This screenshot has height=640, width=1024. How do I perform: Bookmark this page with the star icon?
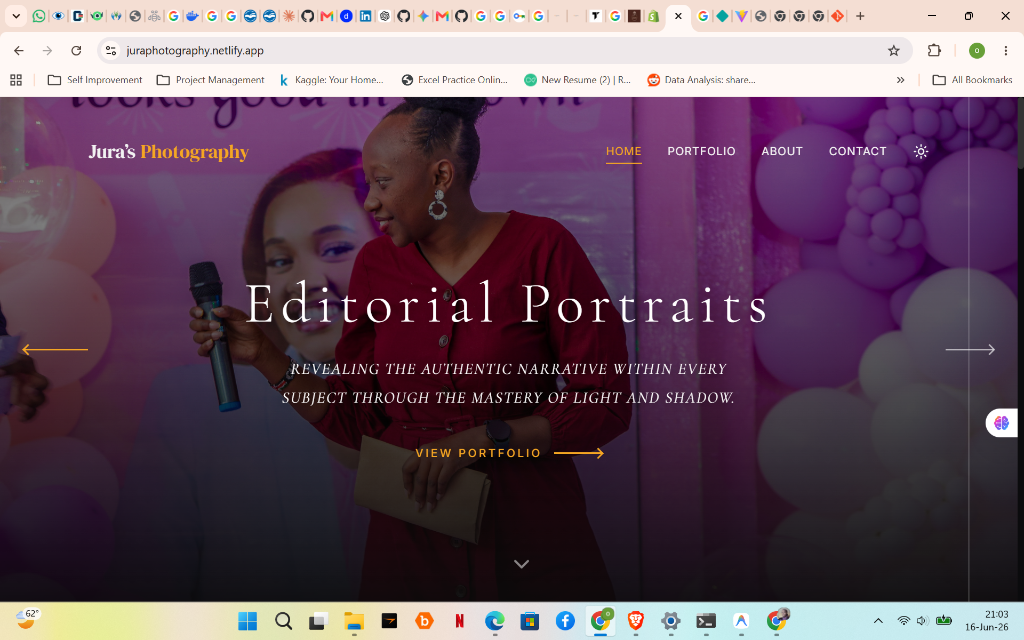[894, 50]
